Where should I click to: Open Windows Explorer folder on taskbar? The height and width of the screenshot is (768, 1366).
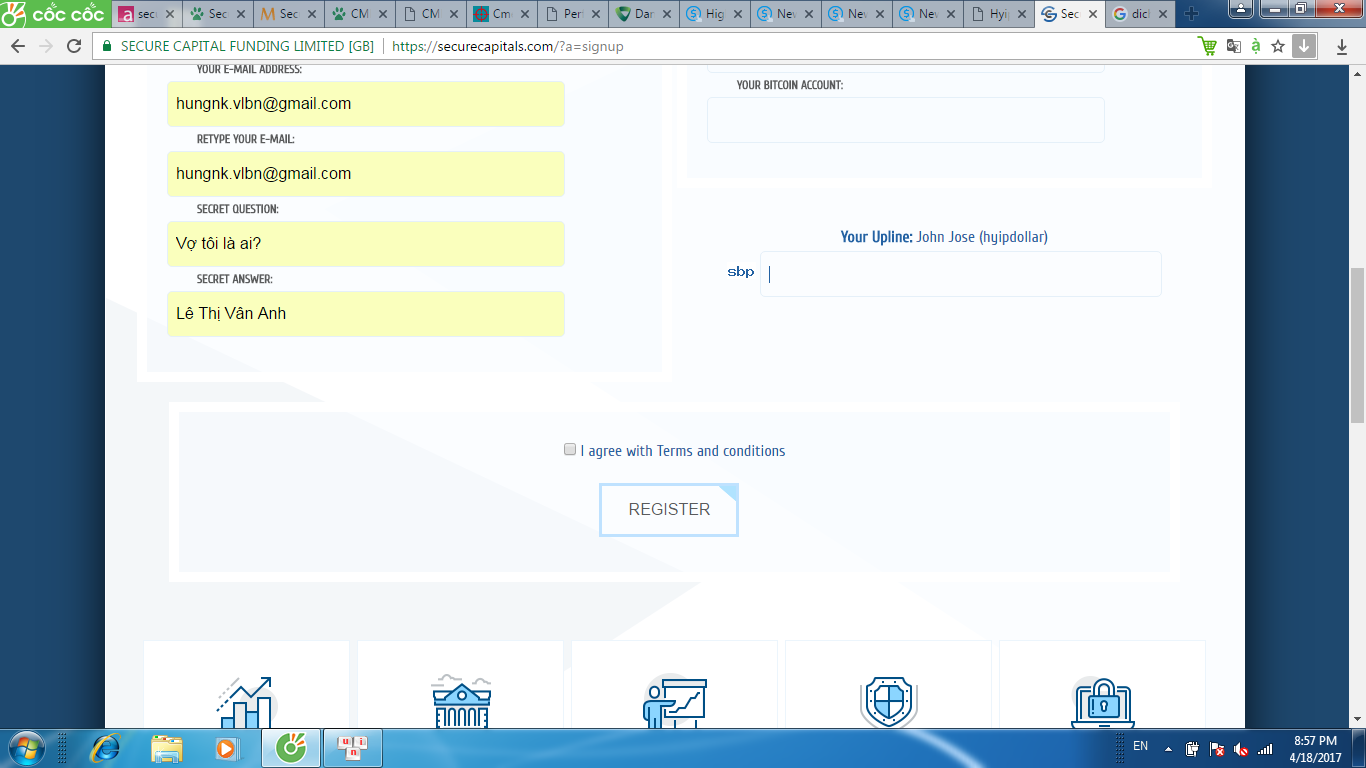pyautogui.click(x=166, y=748)
